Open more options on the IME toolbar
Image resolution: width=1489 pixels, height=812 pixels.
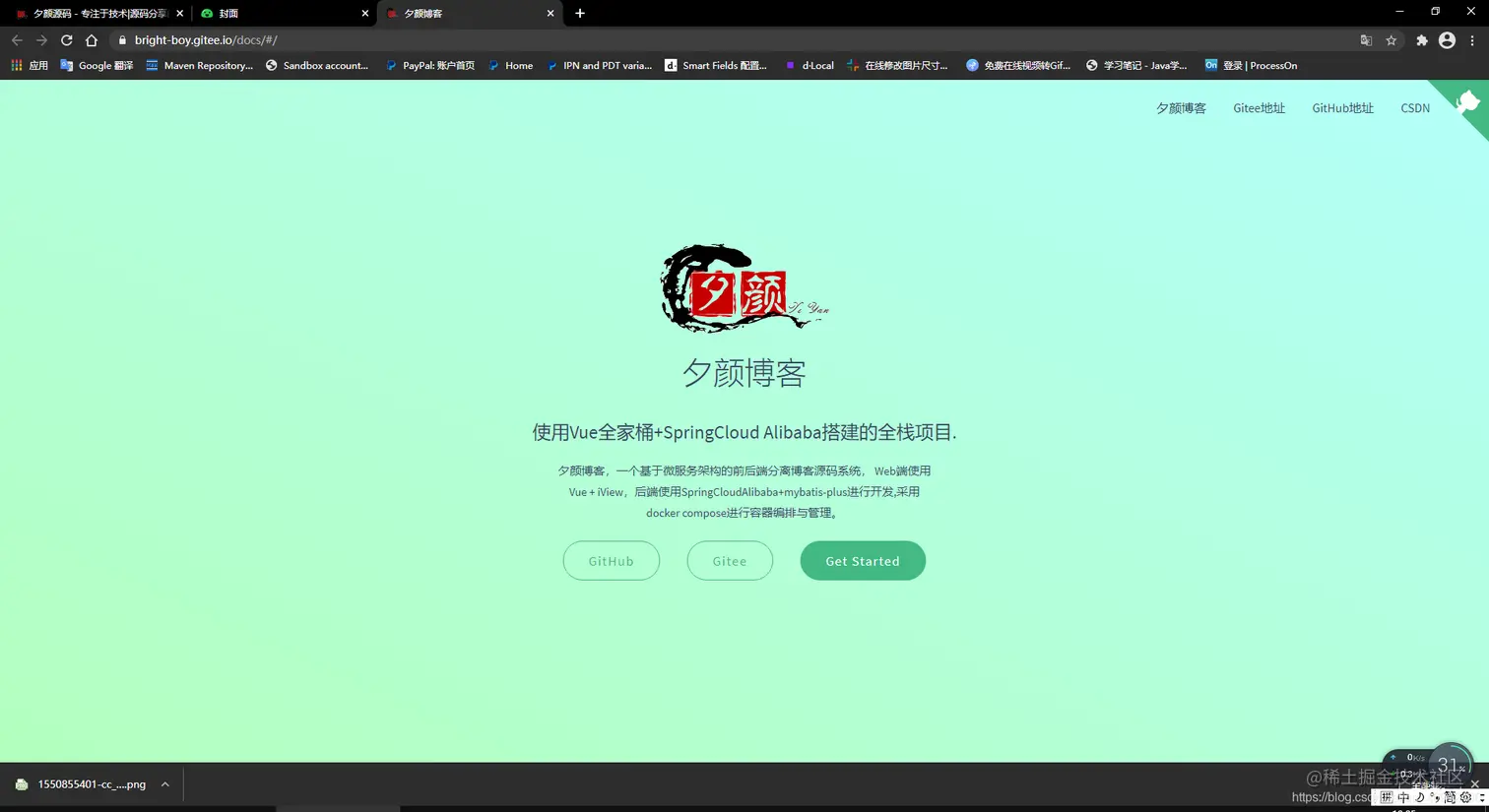coord(1482,797)
